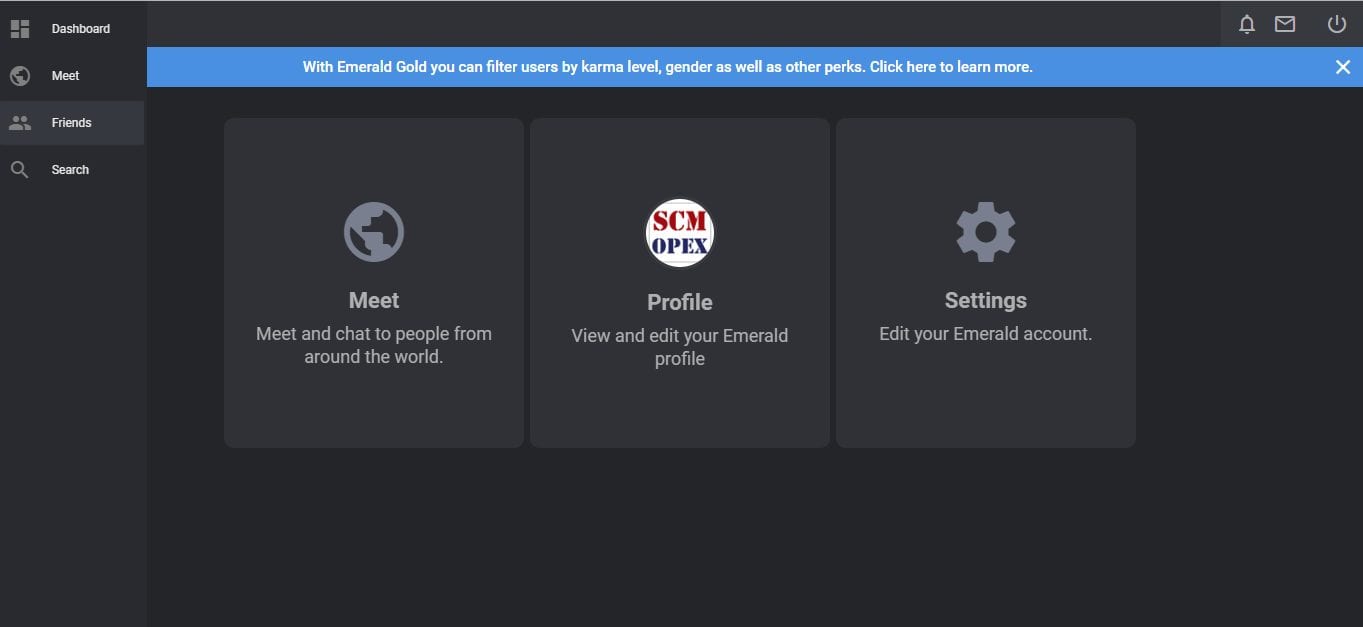Click the power logout icon
Screen dimensions: 1363x627
click(x=1337, y=24)
